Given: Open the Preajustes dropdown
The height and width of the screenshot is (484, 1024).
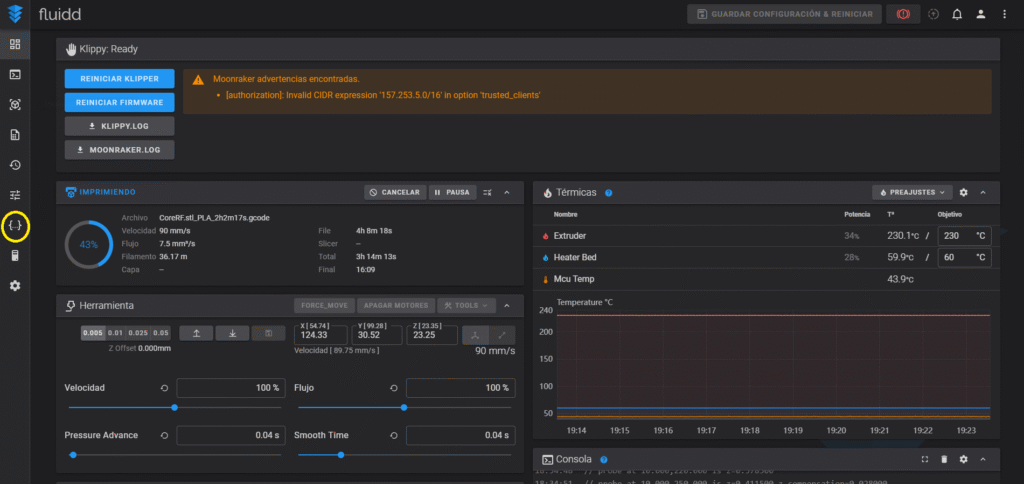Looking at the screenshot, I should click(911, 192).
